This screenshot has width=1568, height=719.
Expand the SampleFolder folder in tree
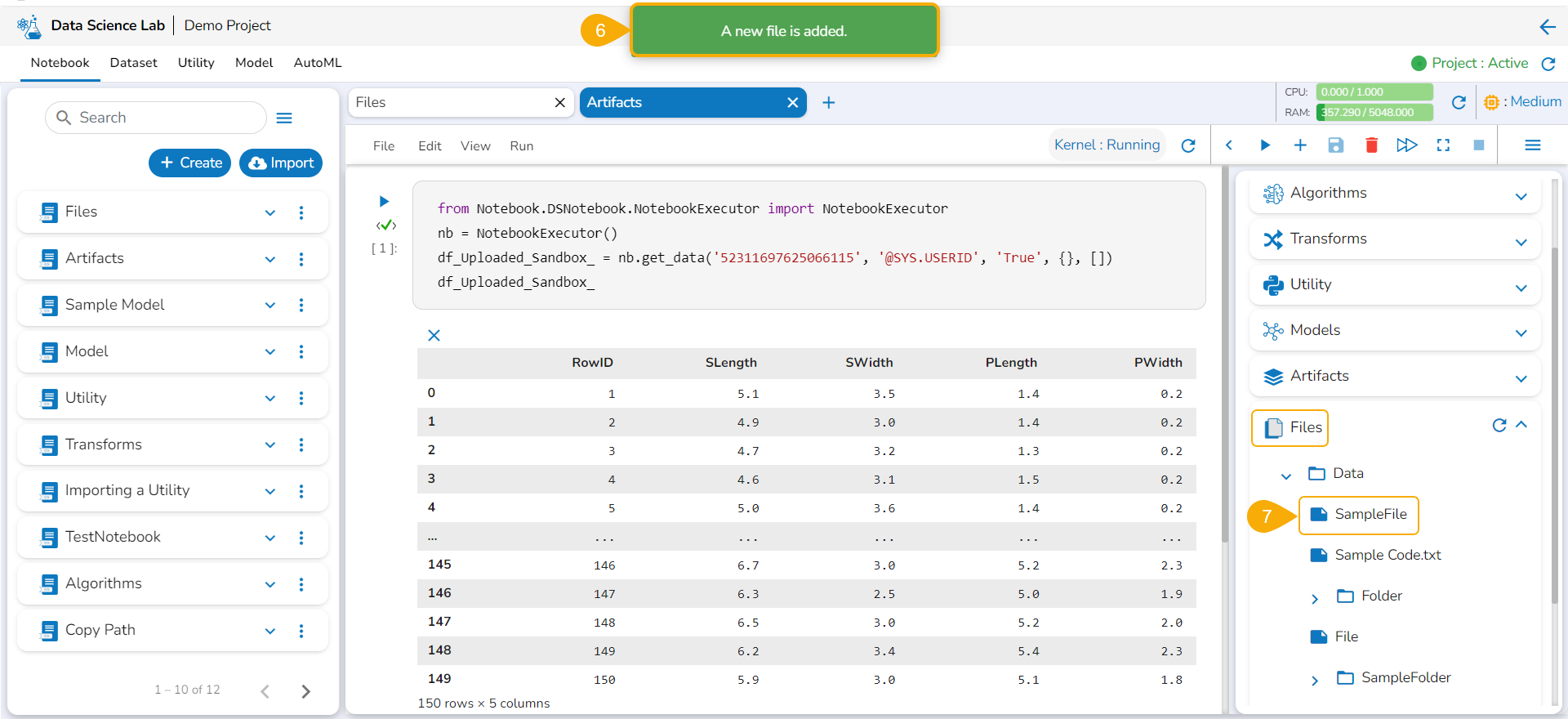[x=1315, y=680]
